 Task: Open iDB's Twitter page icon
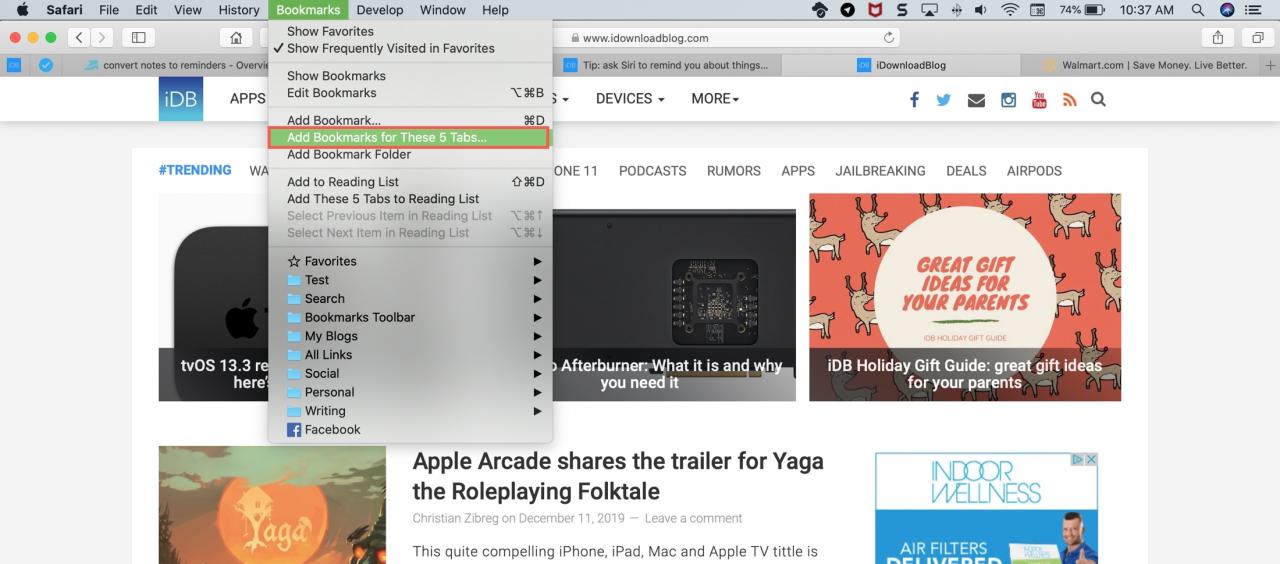click(944, 99)
